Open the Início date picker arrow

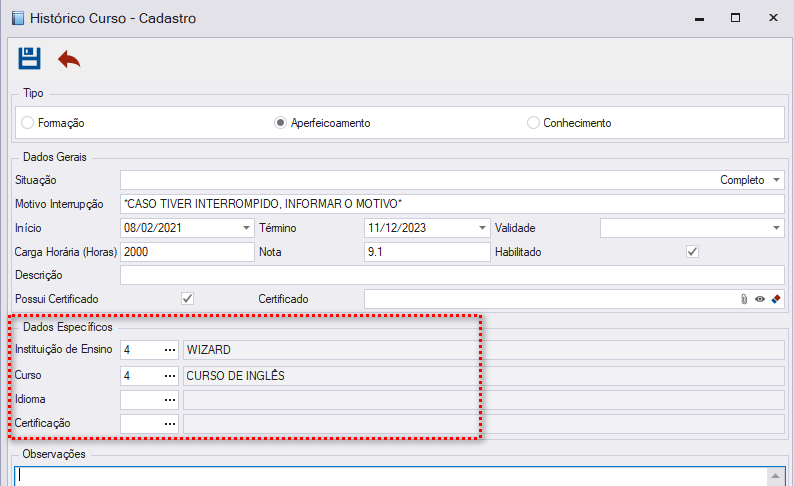click(246, 228)
